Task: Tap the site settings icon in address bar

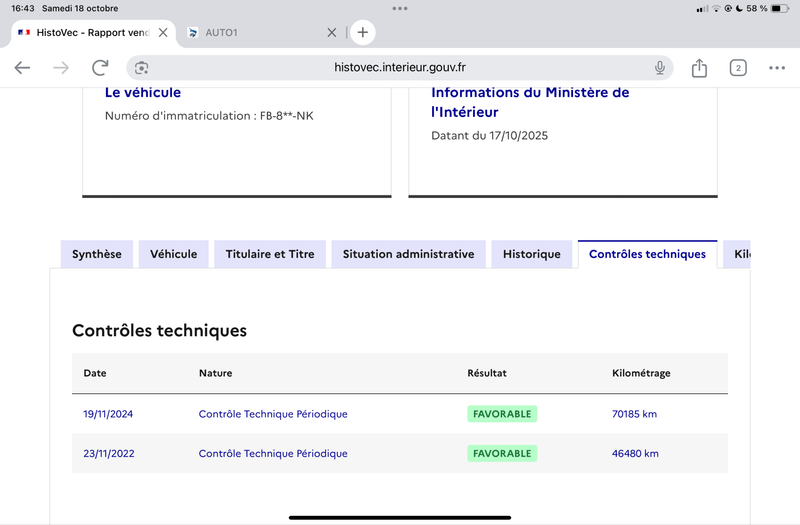Action: [142, 68]
